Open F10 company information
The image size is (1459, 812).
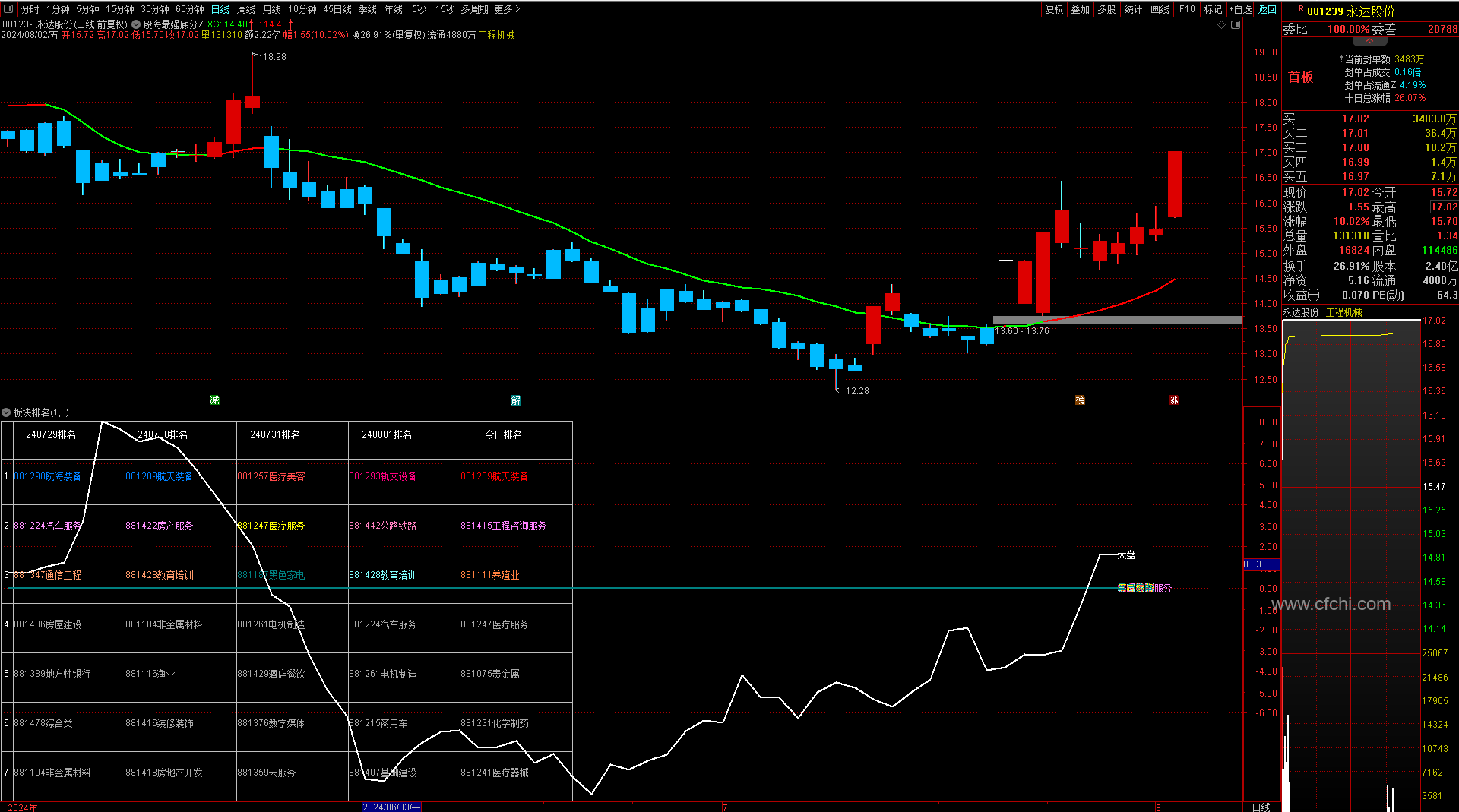pos(1187,9)
